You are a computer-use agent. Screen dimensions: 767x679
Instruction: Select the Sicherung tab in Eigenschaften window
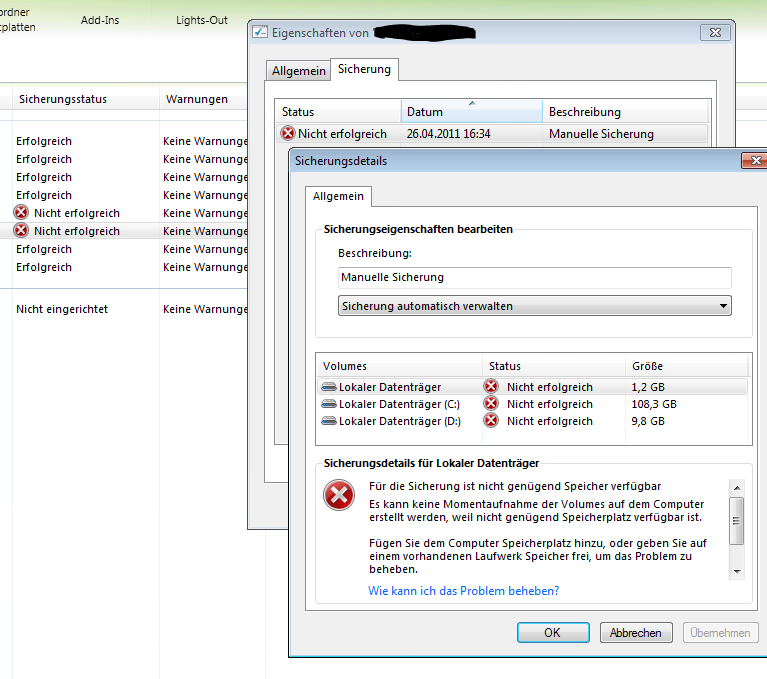pos(364,69)
